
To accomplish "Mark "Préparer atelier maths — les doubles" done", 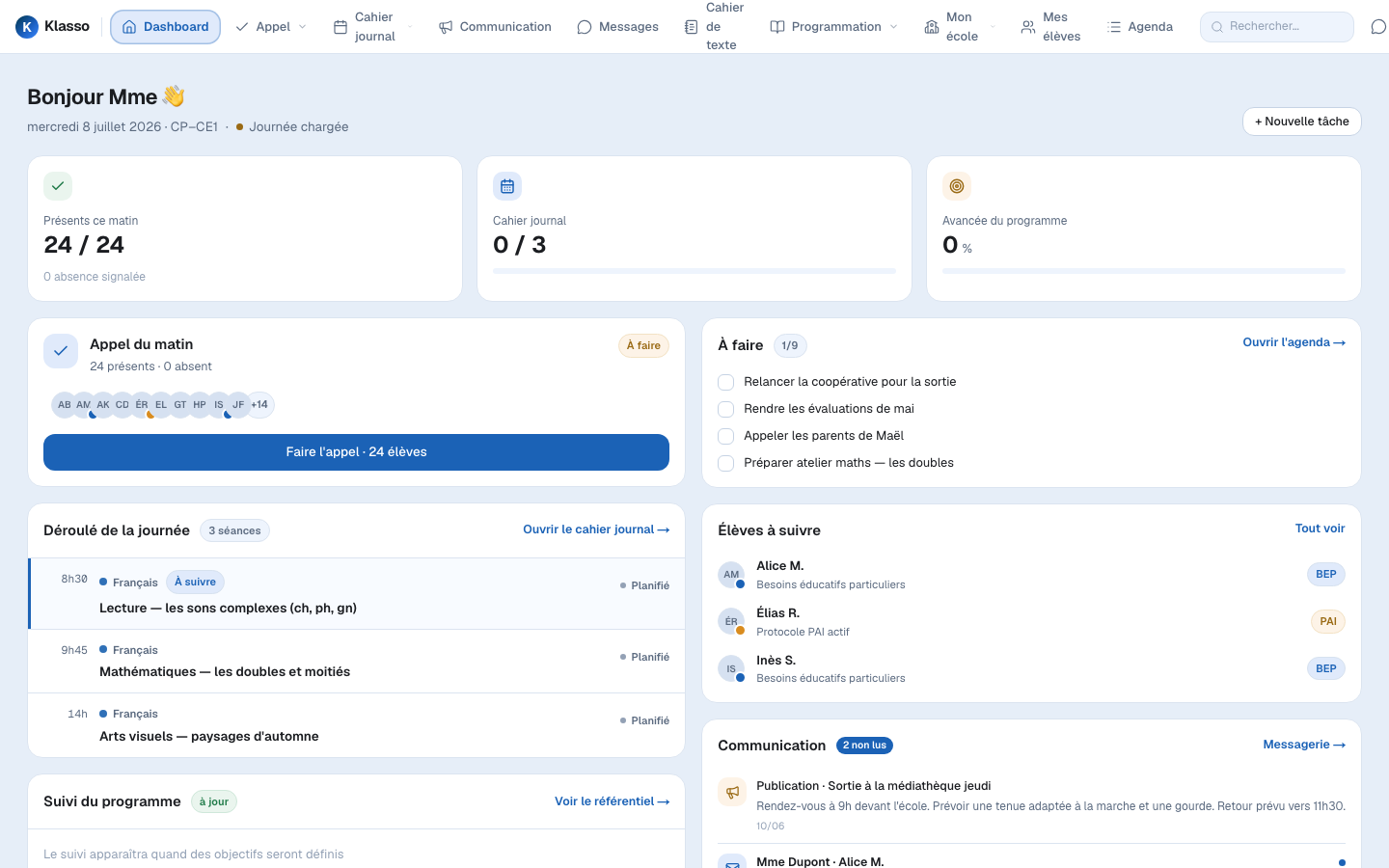I will click(726, 464).
